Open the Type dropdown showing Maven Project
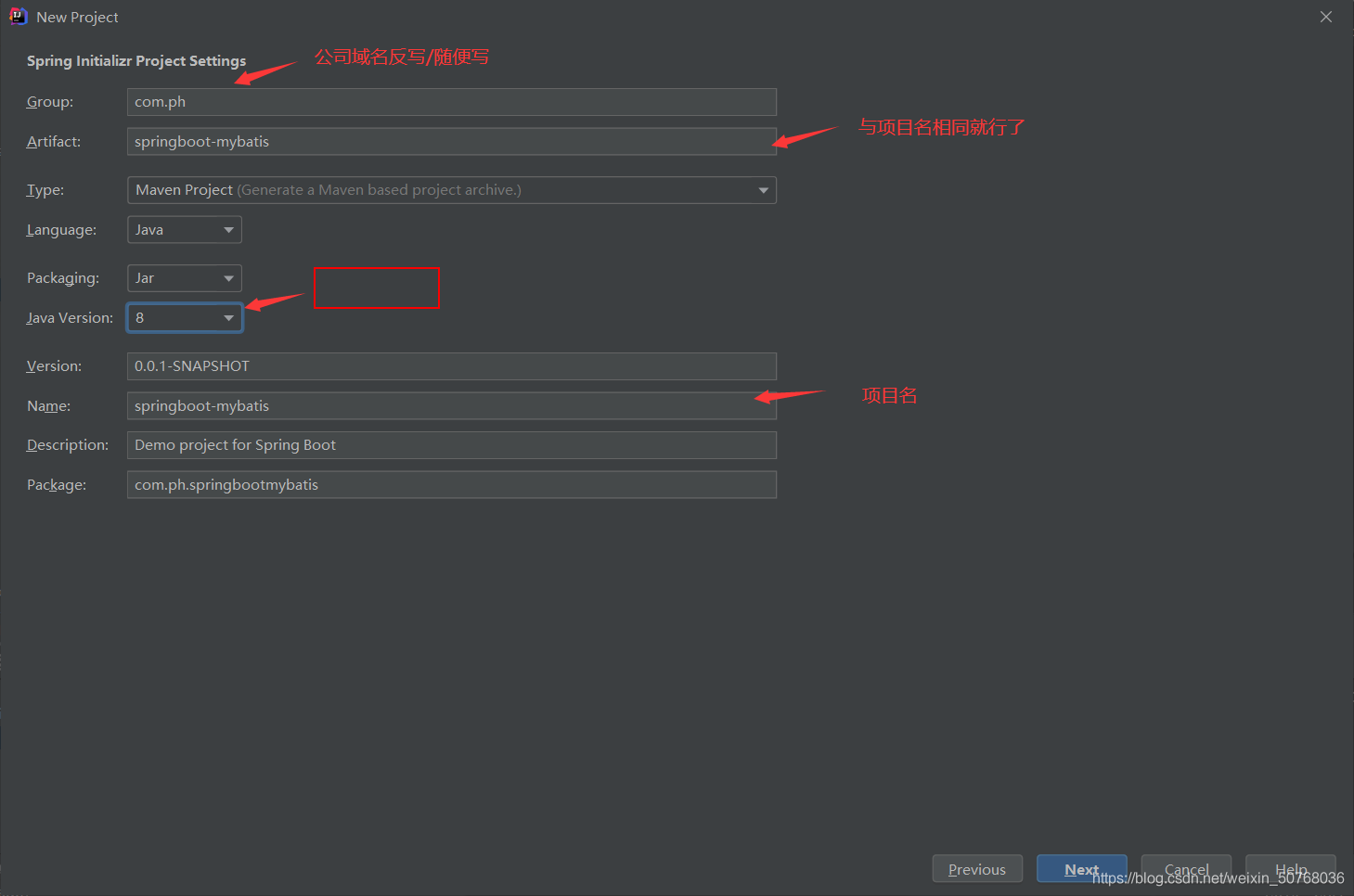The width and height of the screenshot is (1354, 896). (452, 190)
